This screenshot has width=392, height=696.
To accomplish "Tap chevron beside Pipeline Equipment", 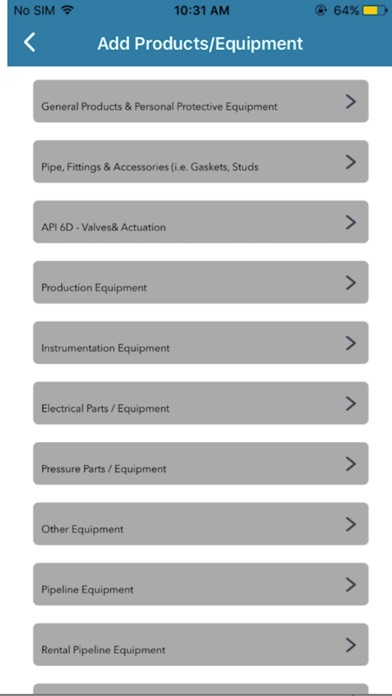I will coord(351,585).
